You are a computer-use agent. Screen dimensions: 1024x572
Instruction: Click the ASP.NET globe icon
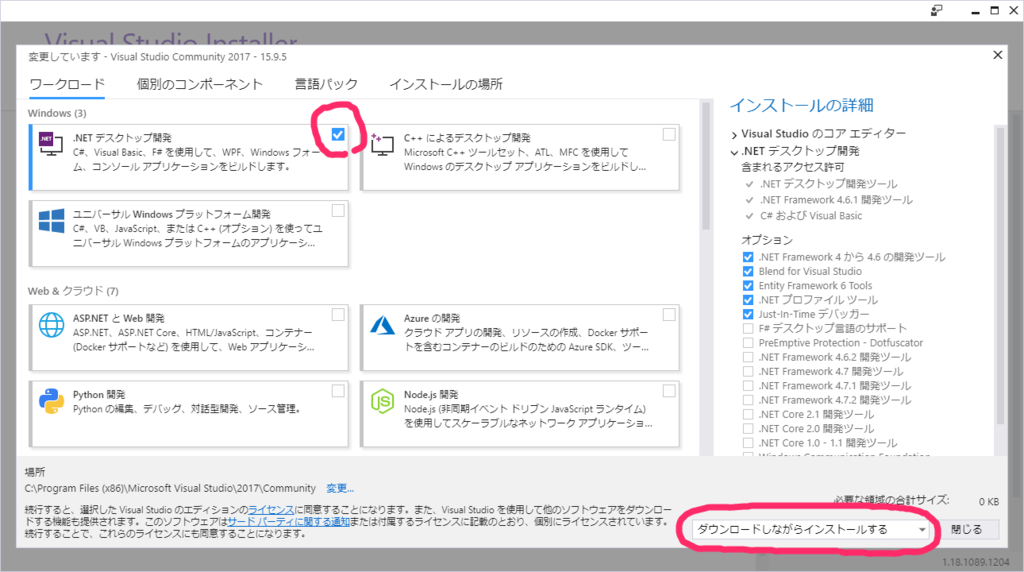[51, 325]
